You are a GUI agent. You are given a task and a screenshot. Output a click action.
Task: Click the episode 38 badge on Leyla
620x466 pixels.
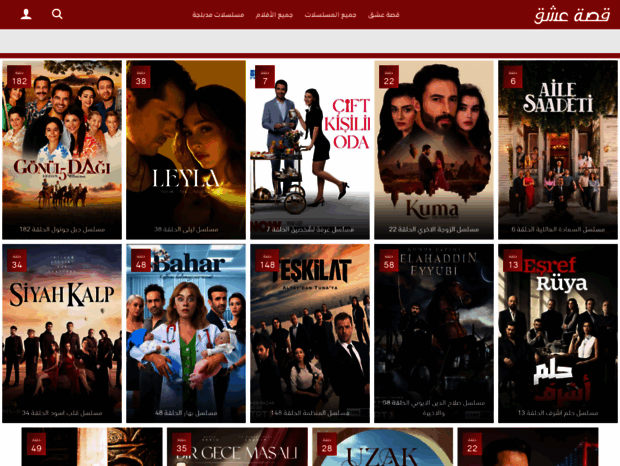coord(141,77)
